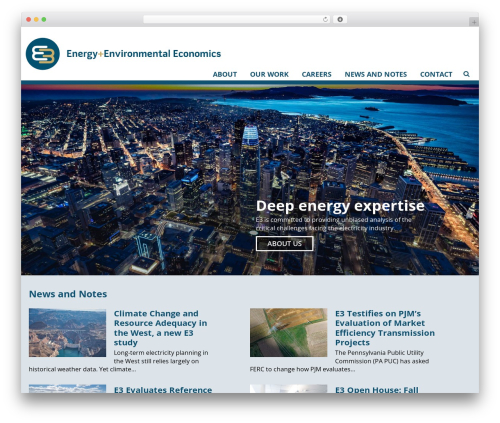Click the aerial farmland article thumbnail

[x=289, y=333]
